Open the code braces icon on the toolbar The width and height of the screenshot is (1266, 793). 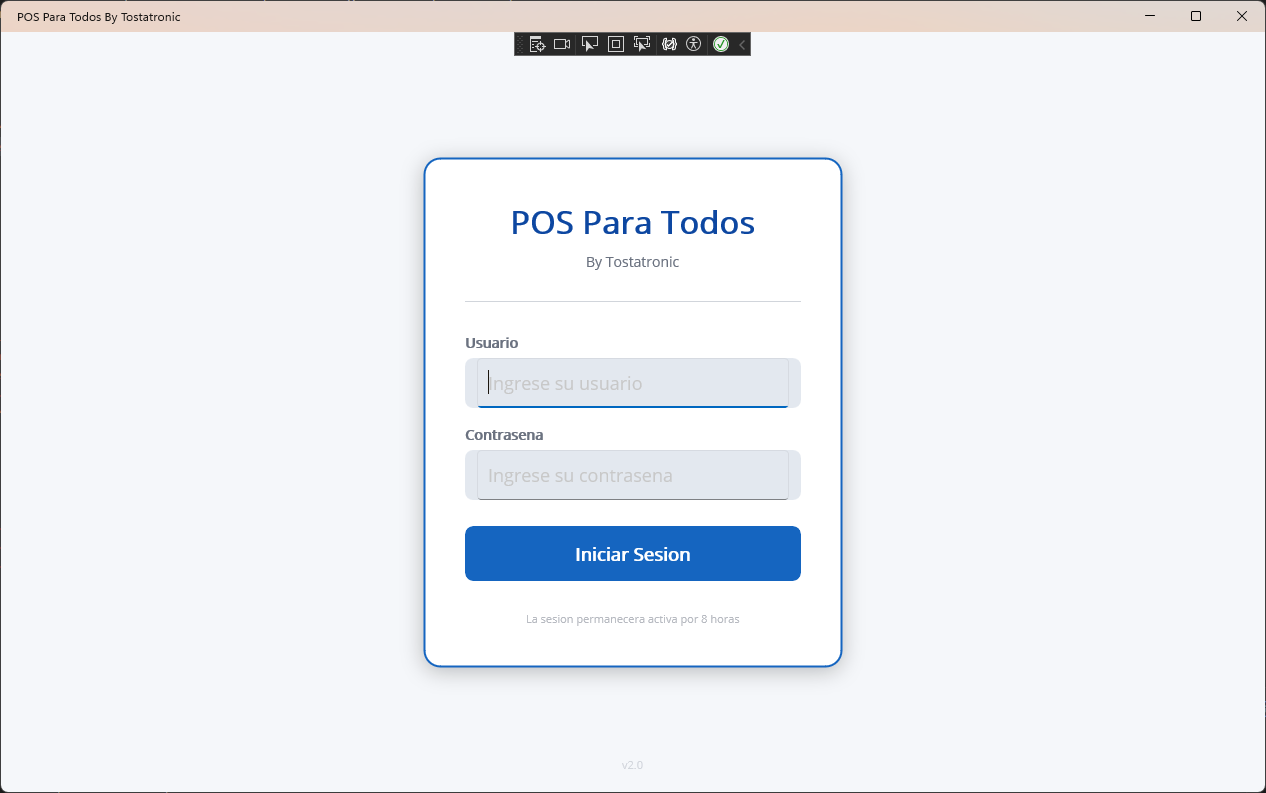click(669, 44)
